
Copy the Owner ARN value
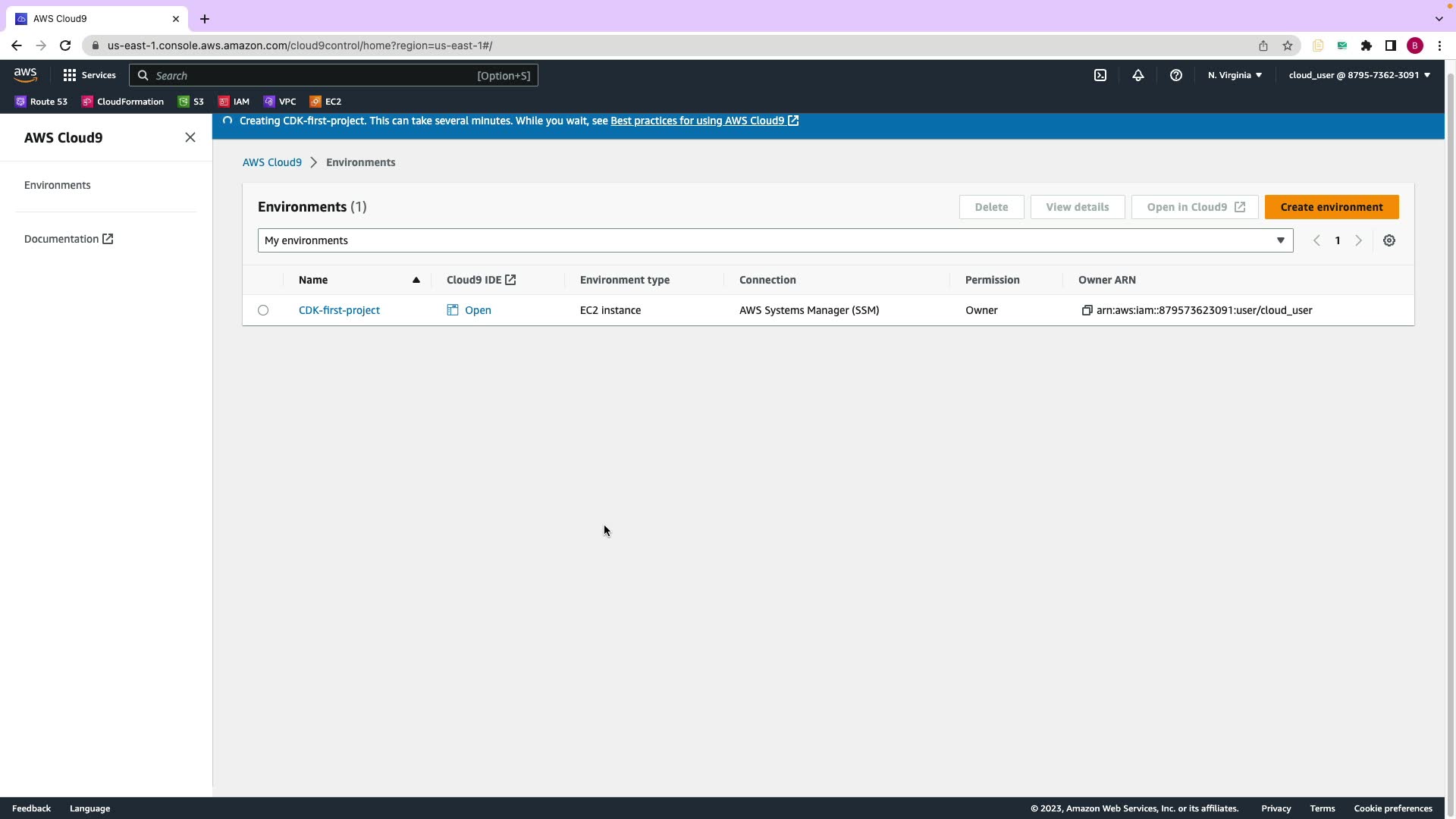1087,310
